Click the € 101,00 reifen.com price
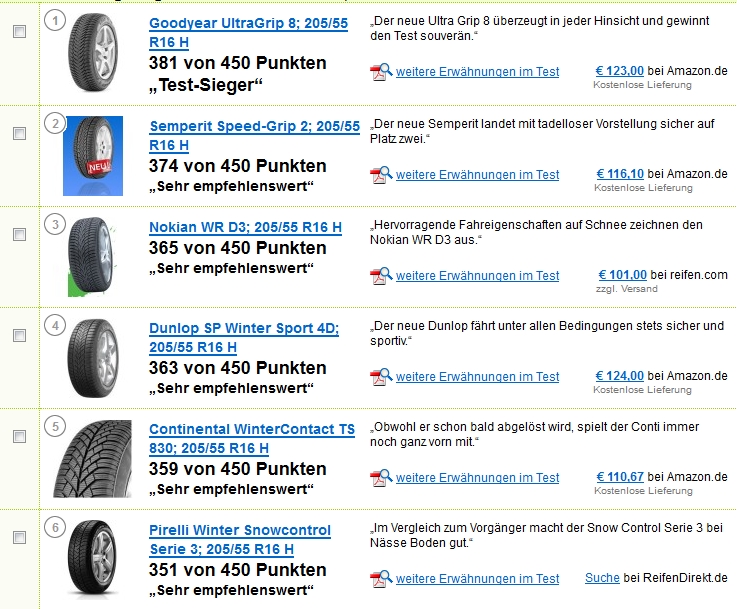This screenshot has height=609, width=737. click(x=622, y=275)
